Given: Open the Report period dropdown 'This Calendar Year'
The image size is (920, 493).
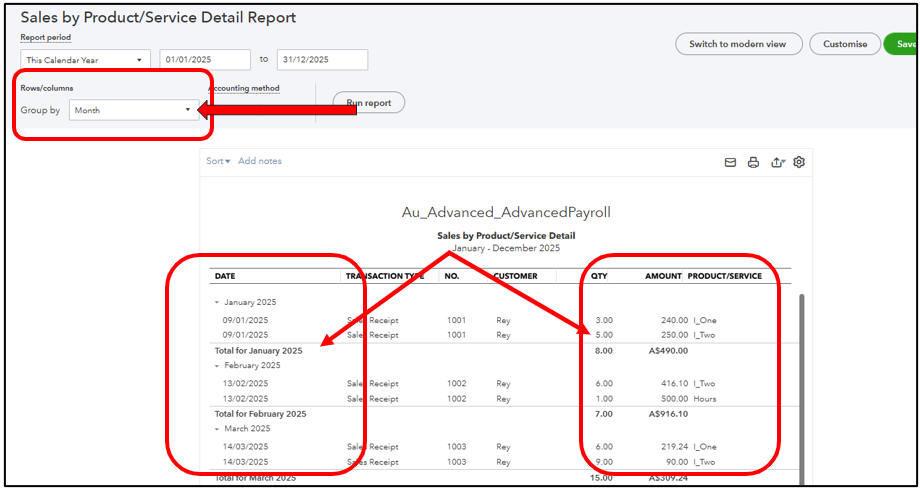Looking at the screenshot, I should pos(85,60).
